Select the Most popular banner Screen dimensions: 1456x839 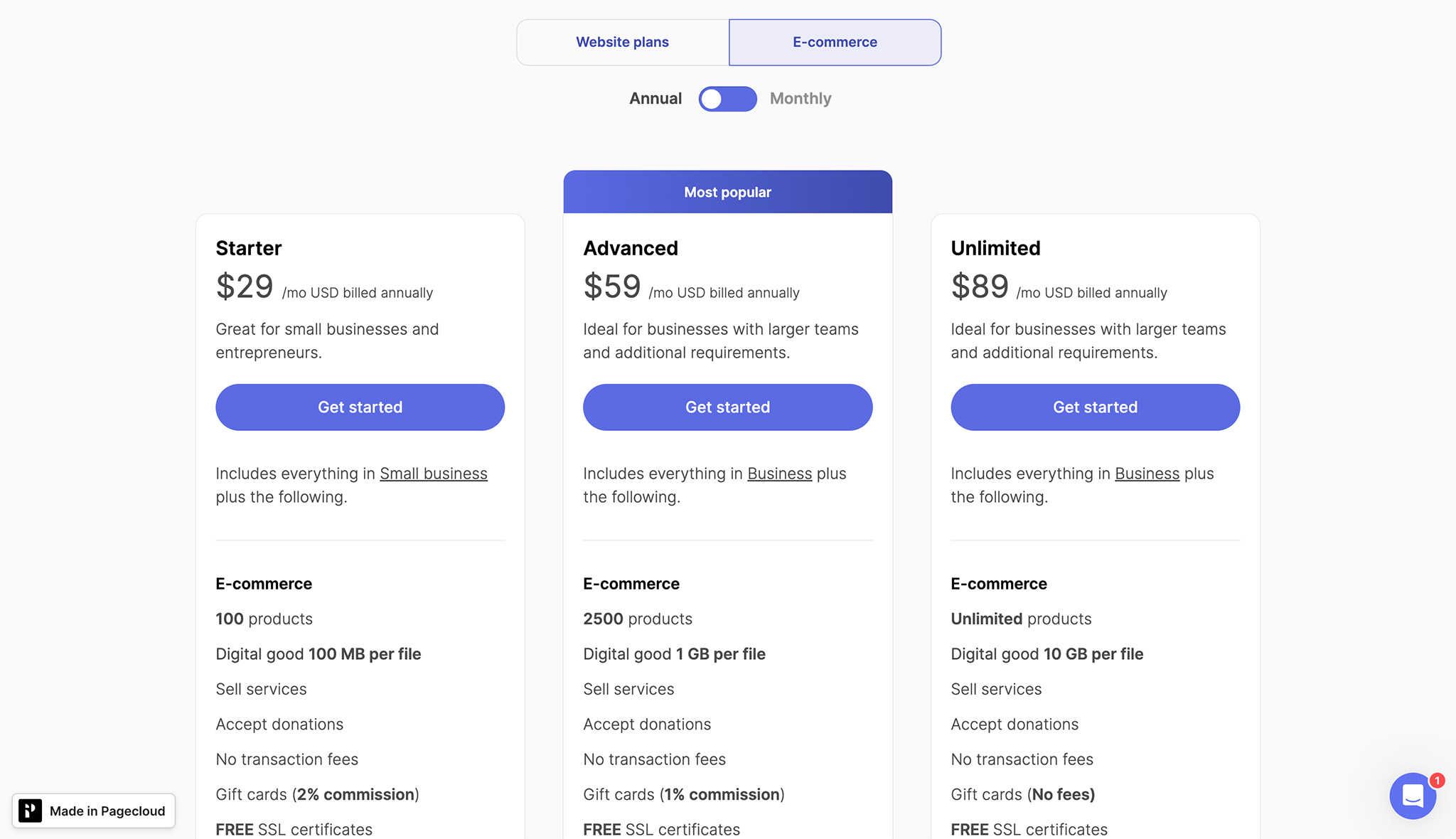click(x=727, y=191)
